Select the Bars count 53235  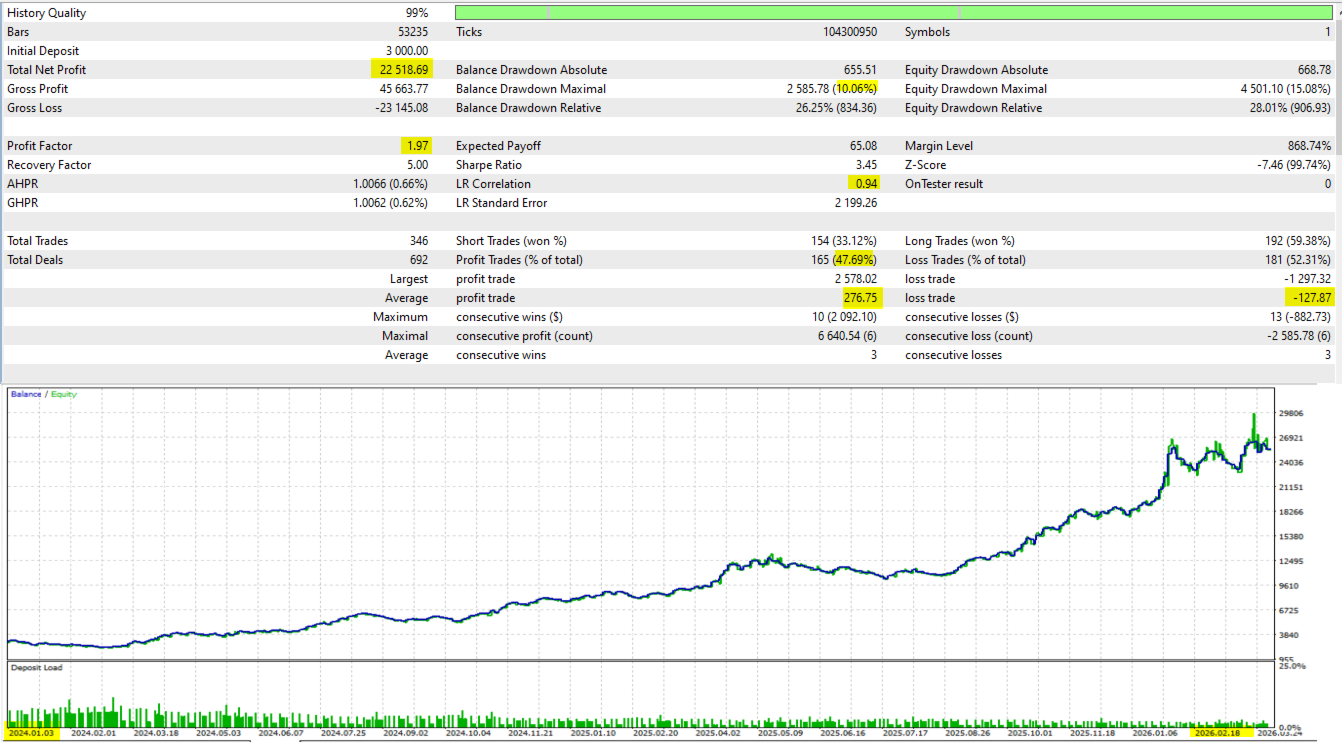pos(411,32)
